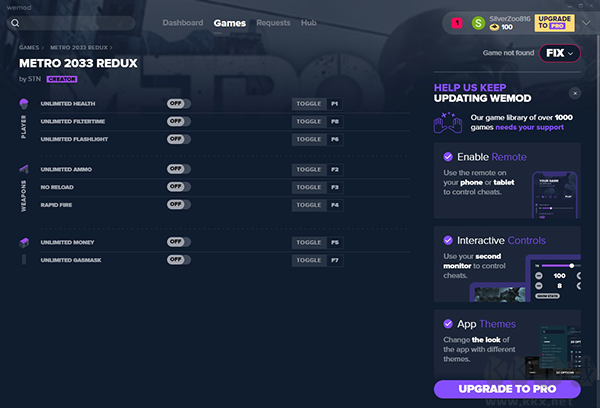Click the TOGGLE hotkey for No Reload
The height and width of the screenshot is (408, 600).
pos(309,187)
